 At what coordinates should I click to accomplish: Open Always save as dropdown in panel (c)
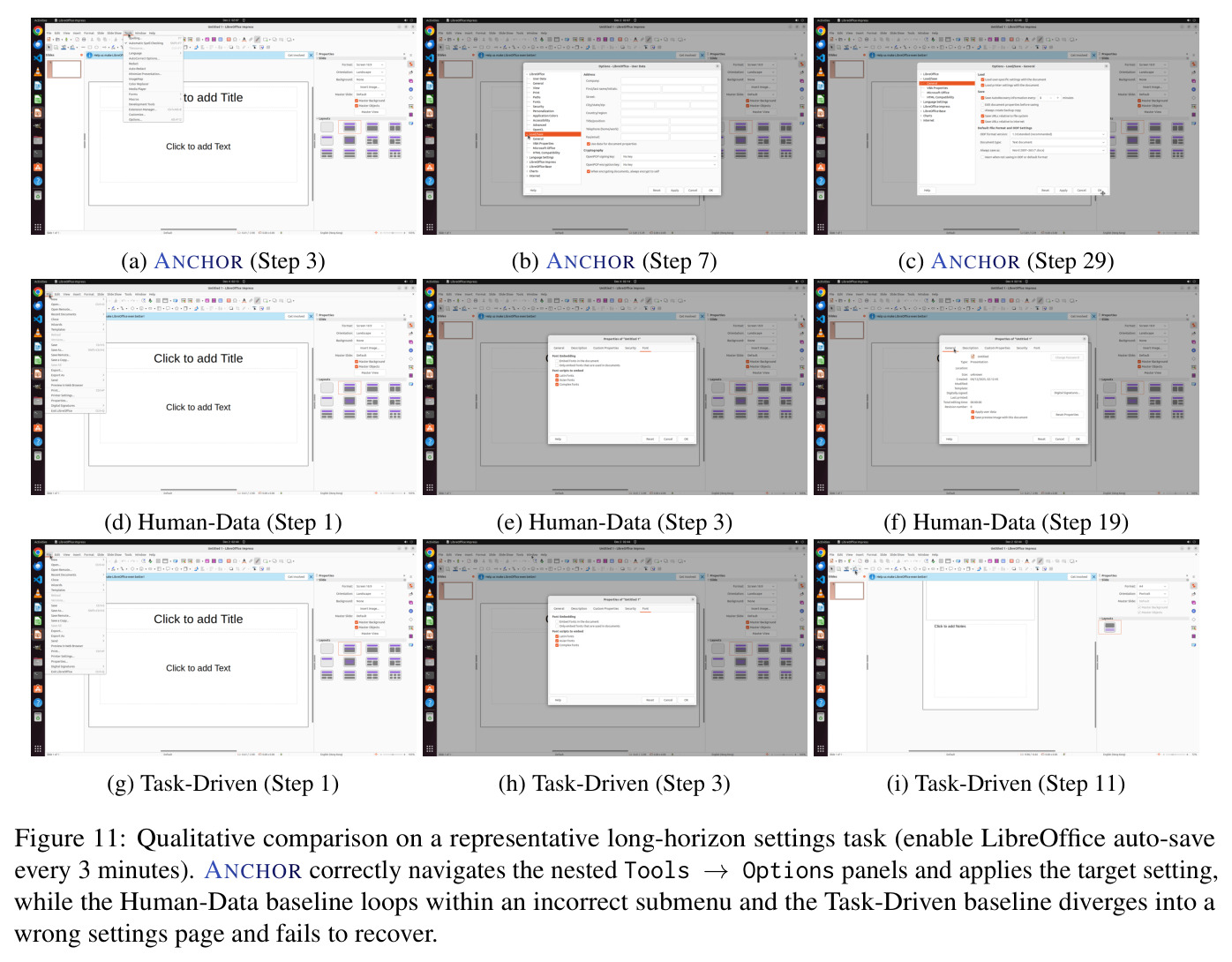(1057, 150)
